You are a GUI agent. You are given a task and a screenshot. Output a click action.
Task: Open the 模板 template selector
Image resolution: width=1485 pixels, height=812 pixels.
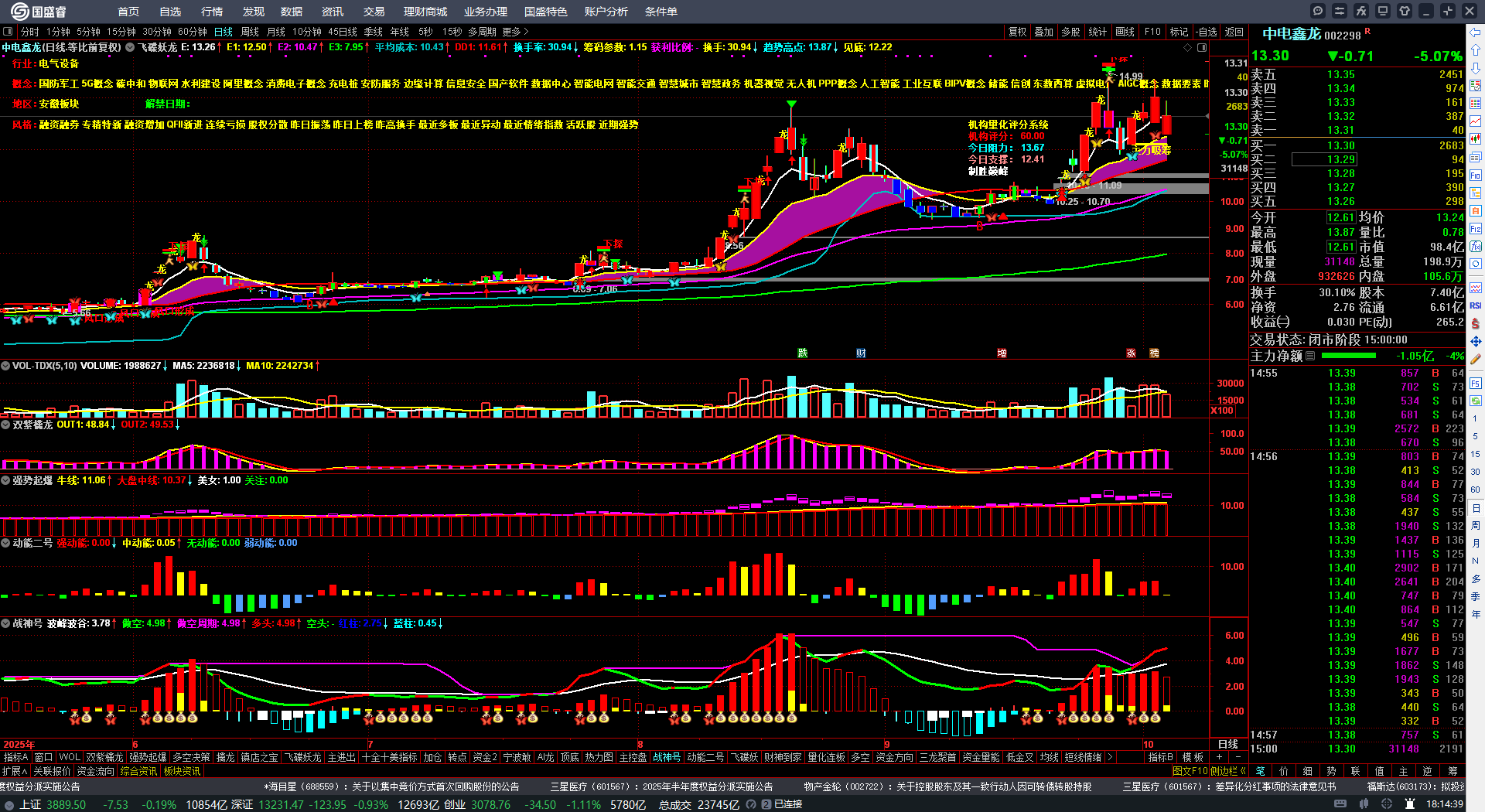pyautogui.click(x=1193, y=757)
